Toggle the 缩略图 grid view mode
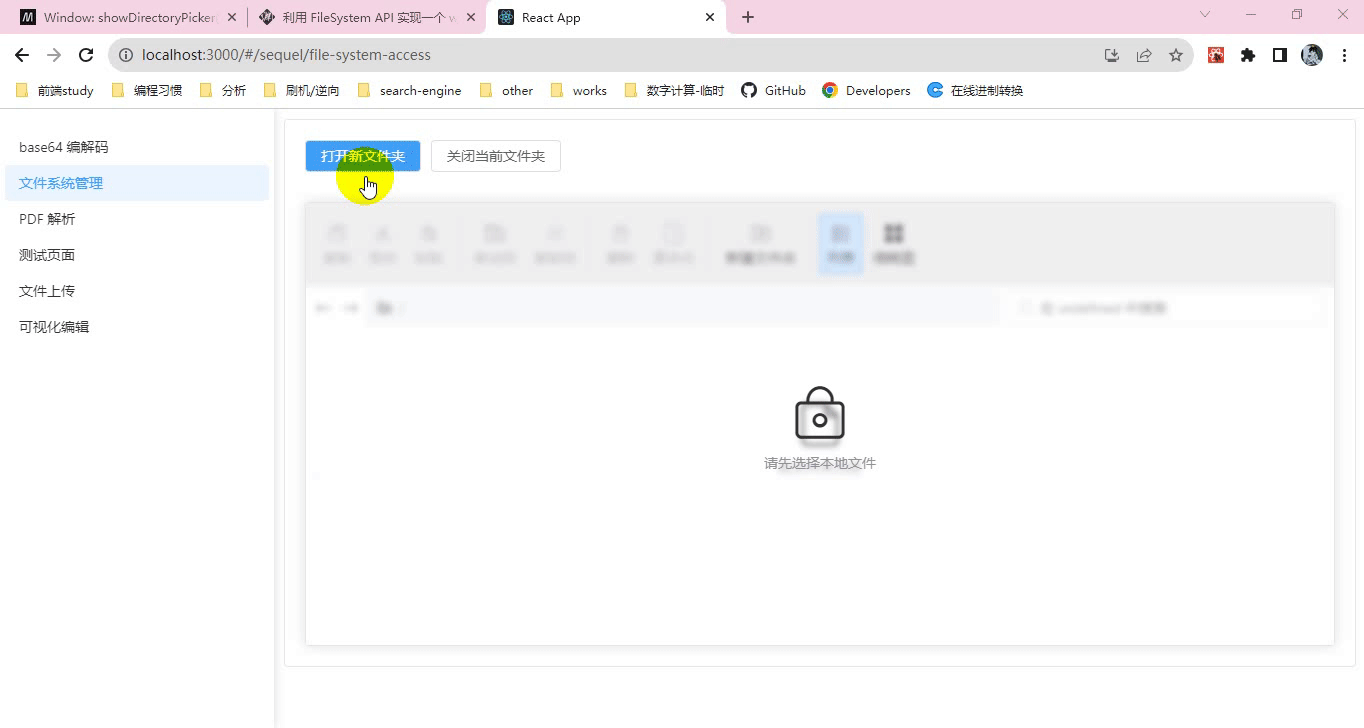Viewport: 1364px width, 728px height. pyautogui.click(x=893, y=243)
